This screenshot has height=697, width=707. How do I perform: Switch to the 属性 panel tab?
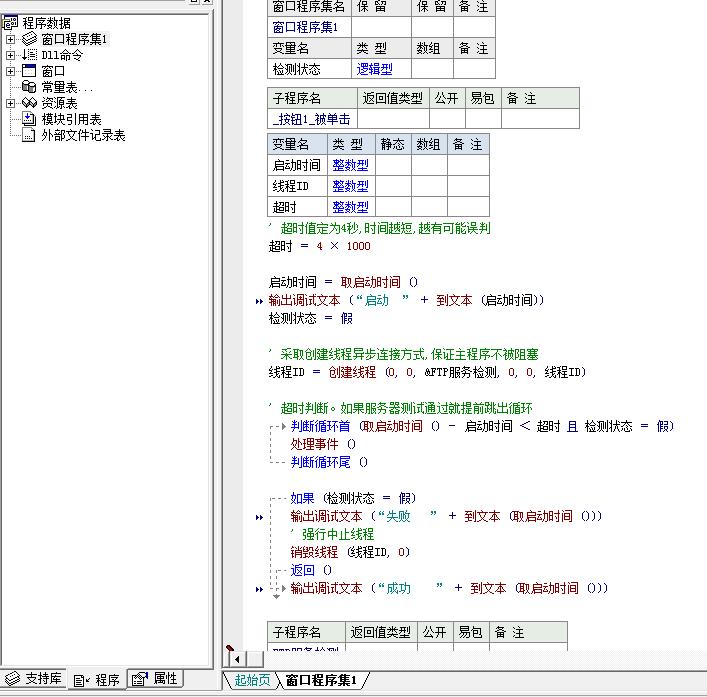point(155,679)
